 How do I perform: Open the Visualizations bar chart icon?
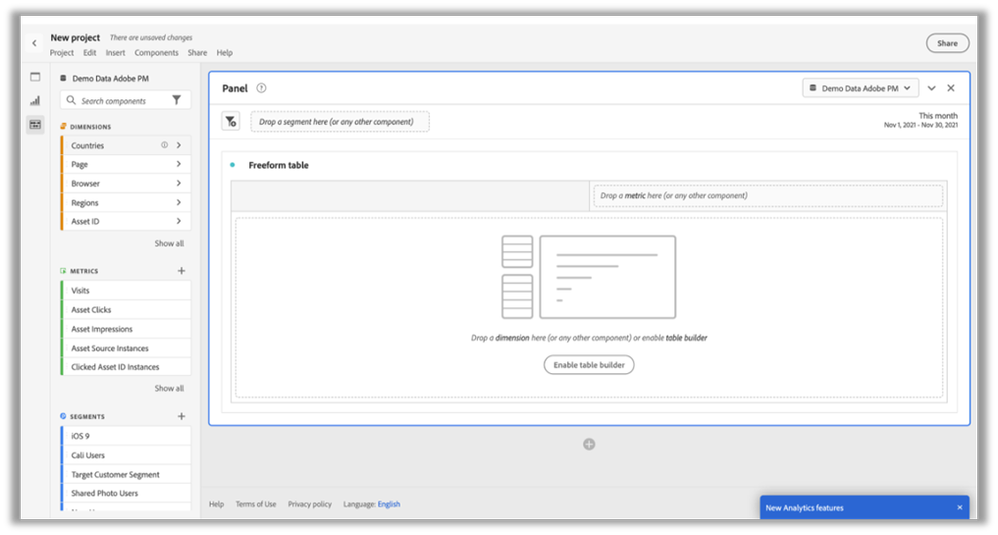point(35,100)
